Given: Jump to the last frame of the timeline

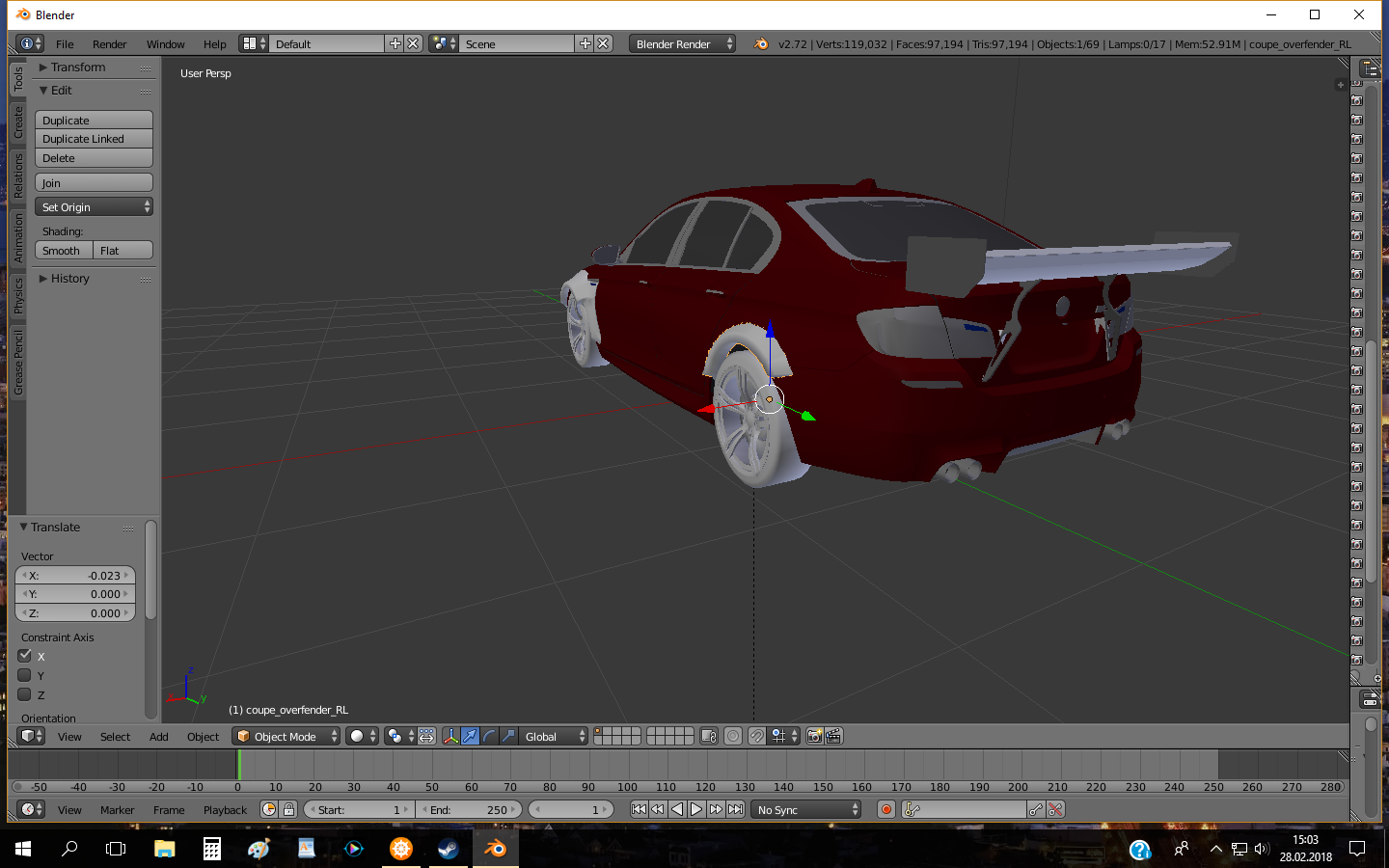Looking at the screenshot, I should 736,809.
